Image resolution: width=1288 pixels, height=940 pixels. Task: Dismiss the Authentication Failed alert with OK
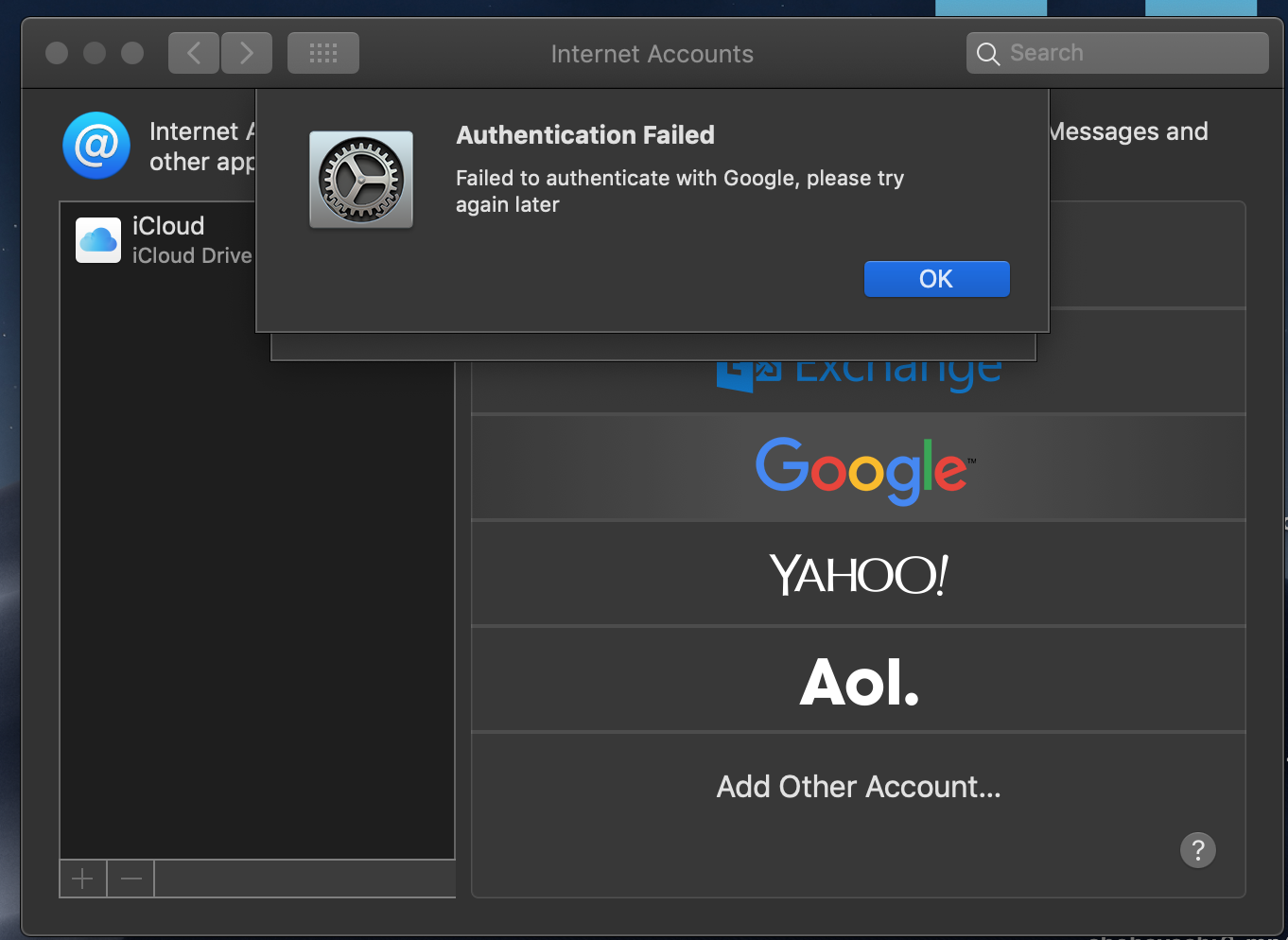[936, 279]
